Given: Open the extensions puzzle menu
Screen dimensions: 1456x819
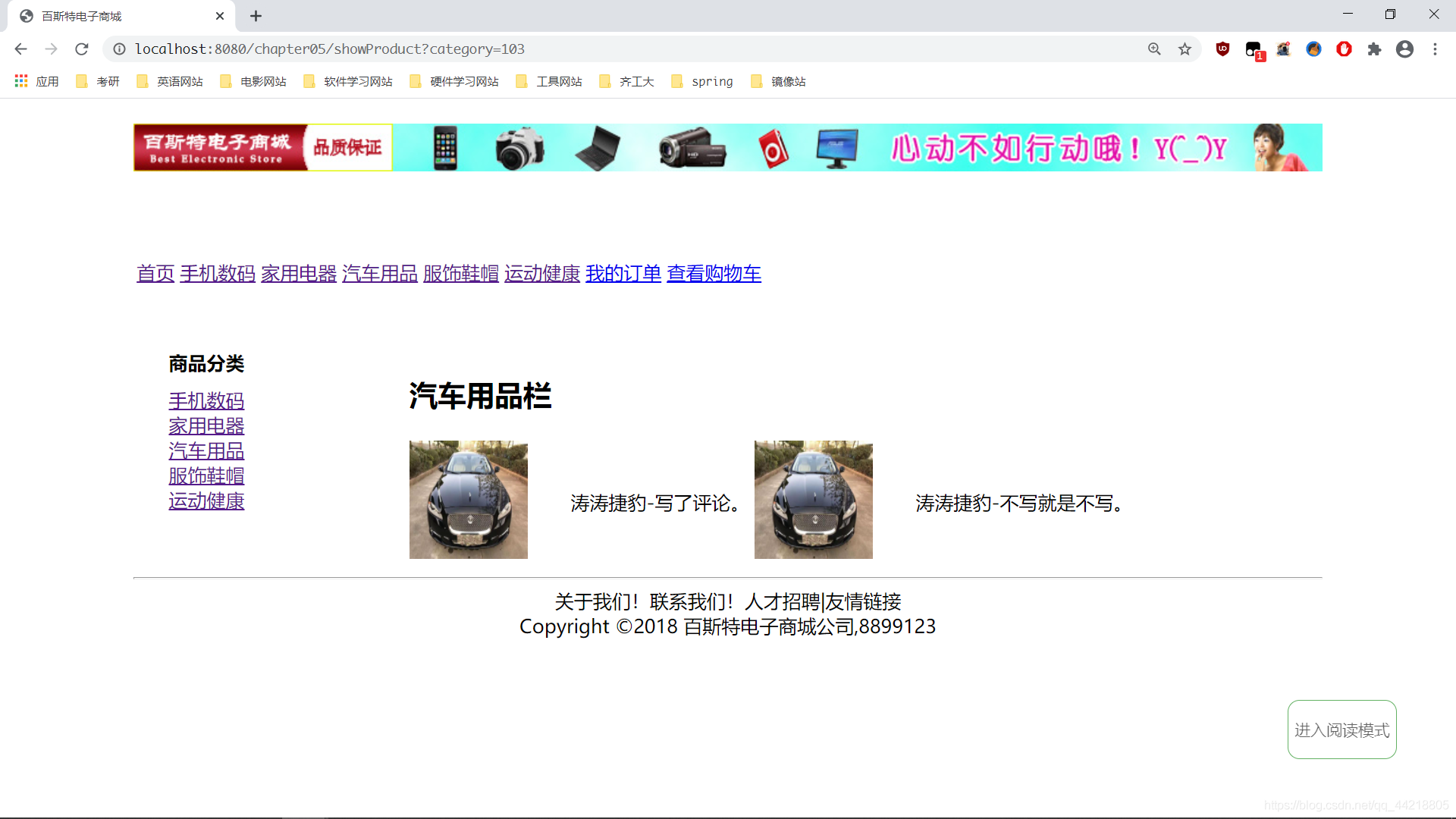Looking at the screenshot, I should click(x=1374, y=49).
